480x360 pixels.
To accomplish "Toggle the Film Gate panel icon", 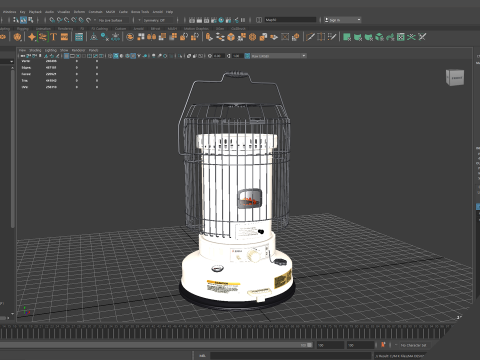I will click(x=72, y=56).
